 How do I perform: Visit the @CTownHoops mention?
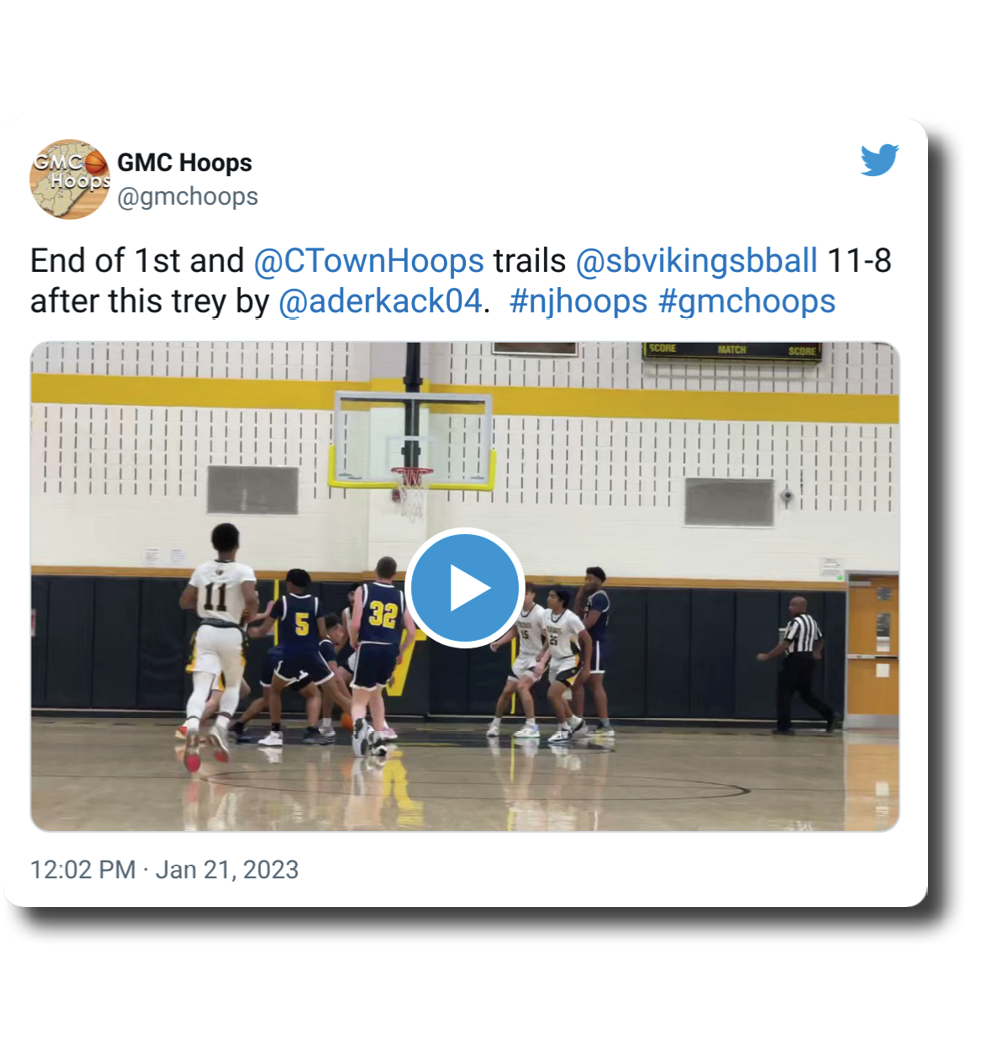[x=368, y=261]
